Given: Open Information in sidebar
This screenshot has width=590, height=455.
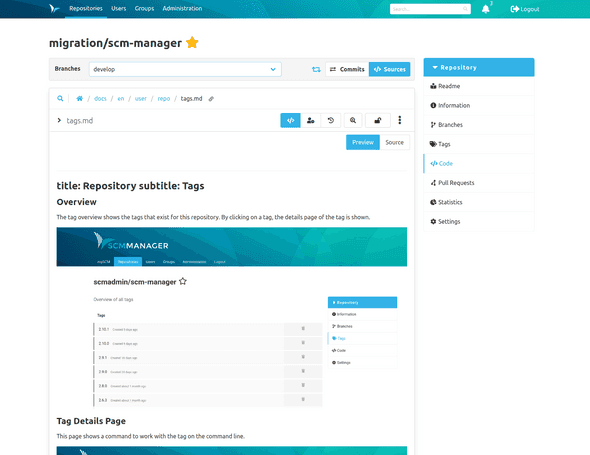Looking at the screenshot, I should 479,105.
